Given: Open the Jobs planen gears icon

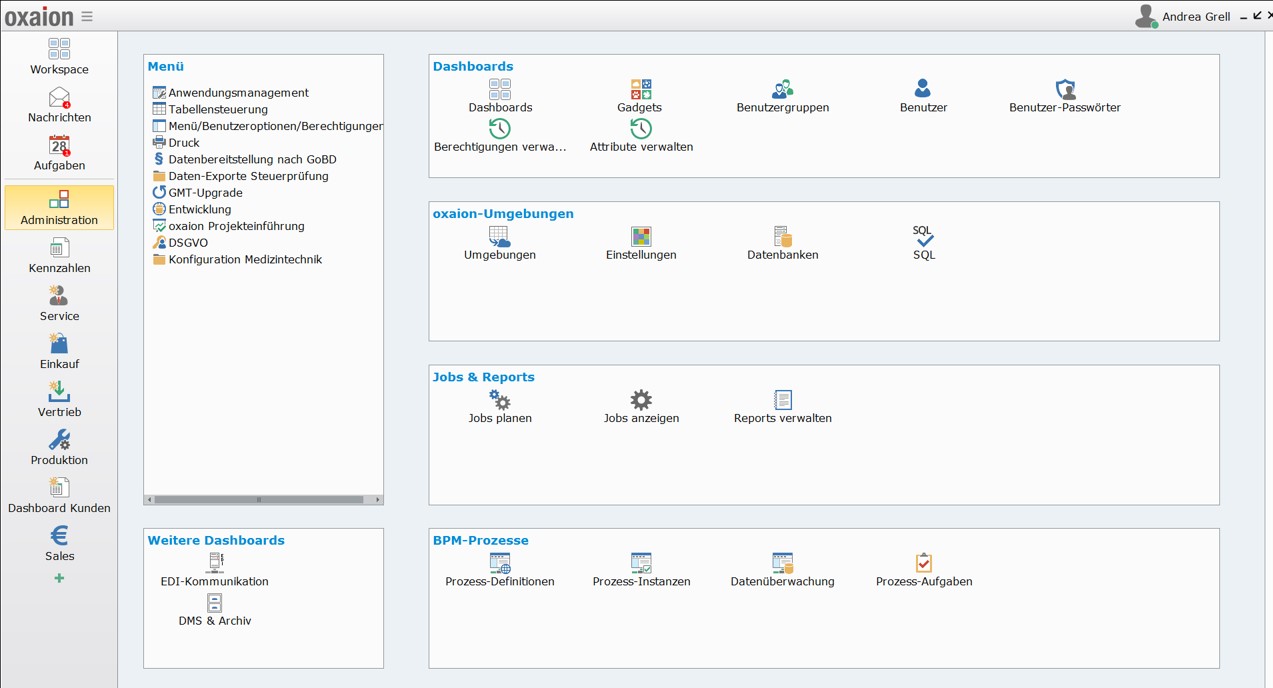Looking at the screenshot, I should tap(500, 400).
